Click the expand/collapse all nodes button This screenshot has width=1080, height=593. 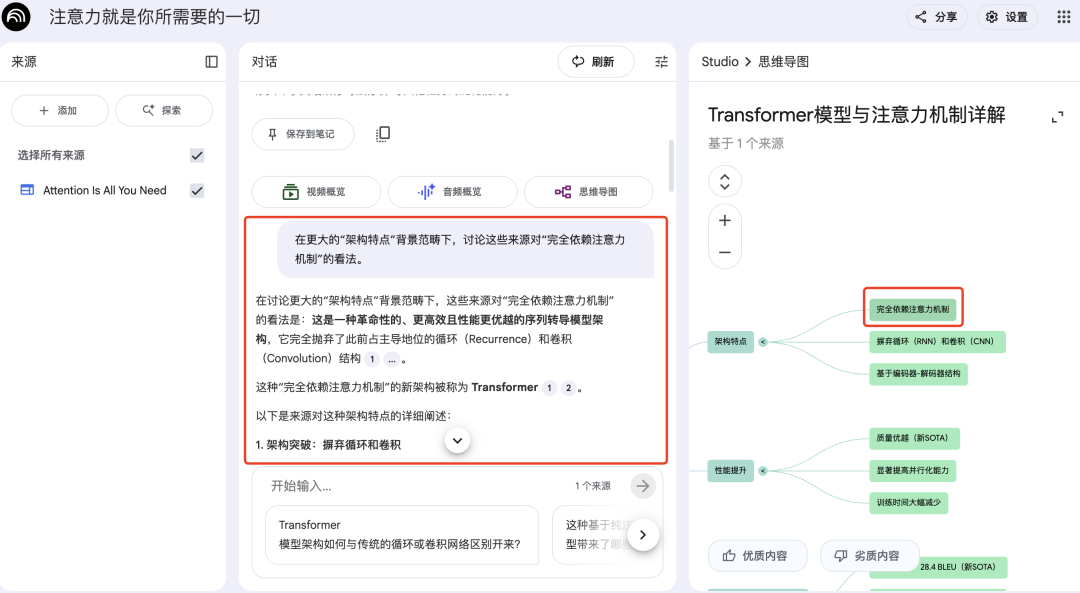(725, 182)
